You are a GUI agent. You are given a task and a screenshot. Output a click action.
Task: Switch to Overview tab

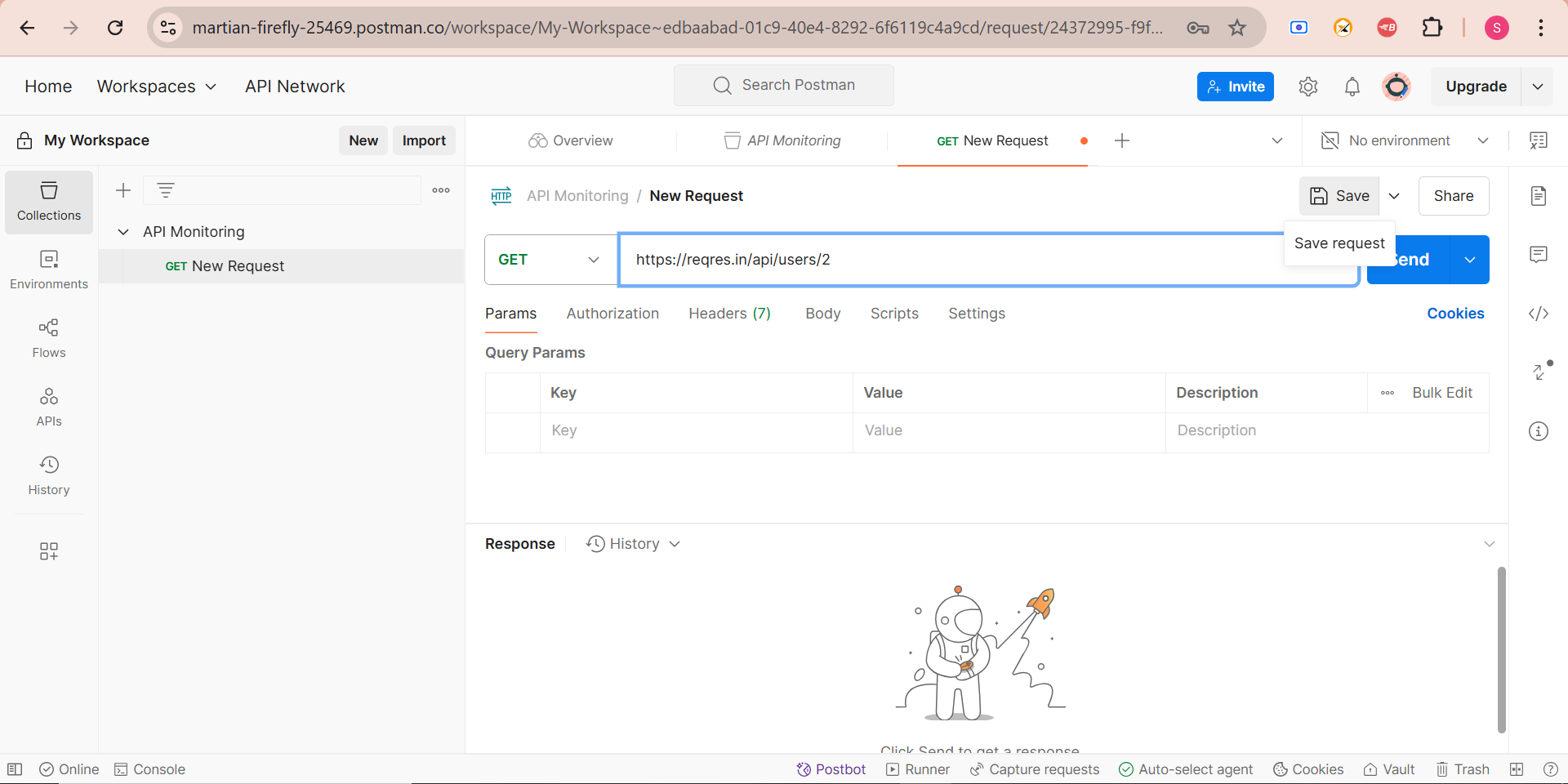[571, 140]
